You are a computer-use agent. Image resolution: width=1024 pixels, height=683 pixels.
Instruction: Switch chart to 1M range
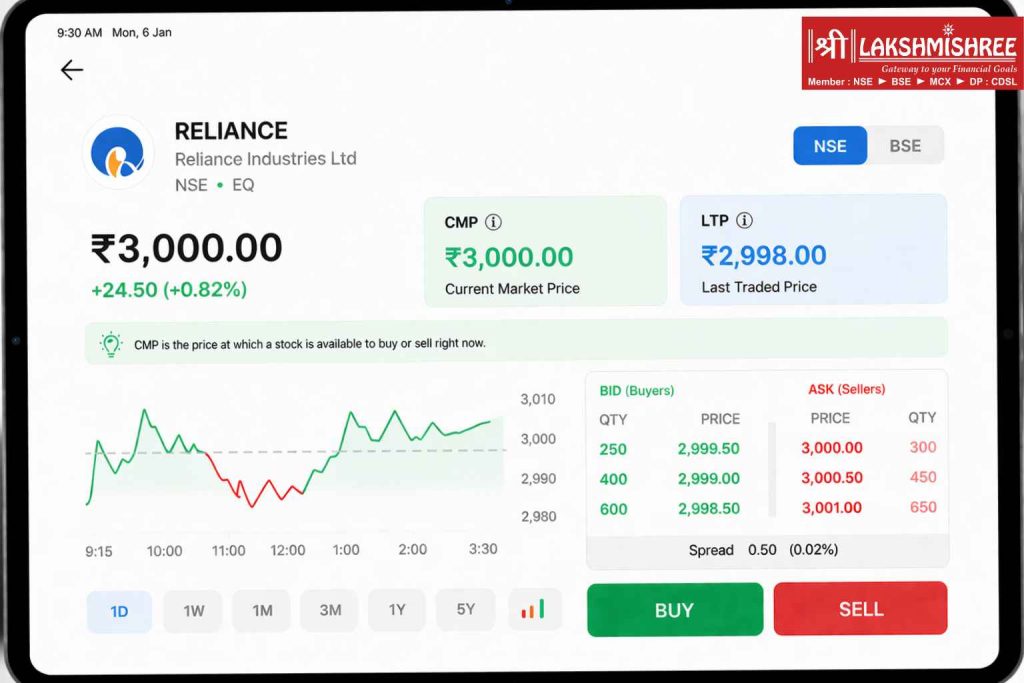tap(262, 611)
